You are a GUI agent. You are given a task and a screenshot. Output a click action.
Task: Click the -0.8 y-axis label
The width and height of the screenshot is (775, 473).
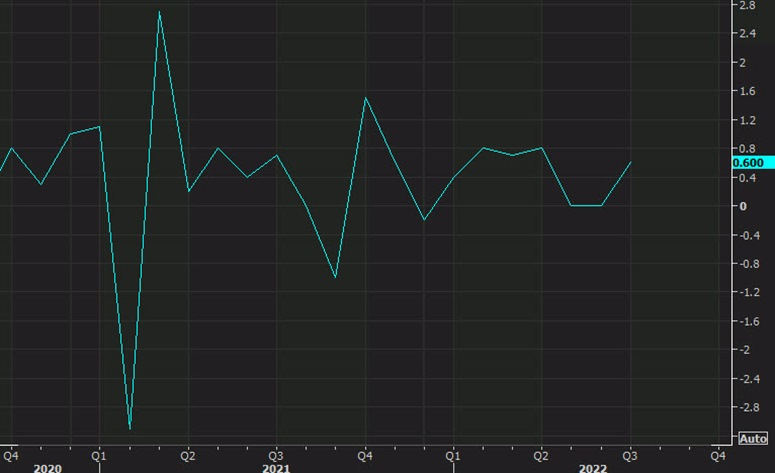748,264
